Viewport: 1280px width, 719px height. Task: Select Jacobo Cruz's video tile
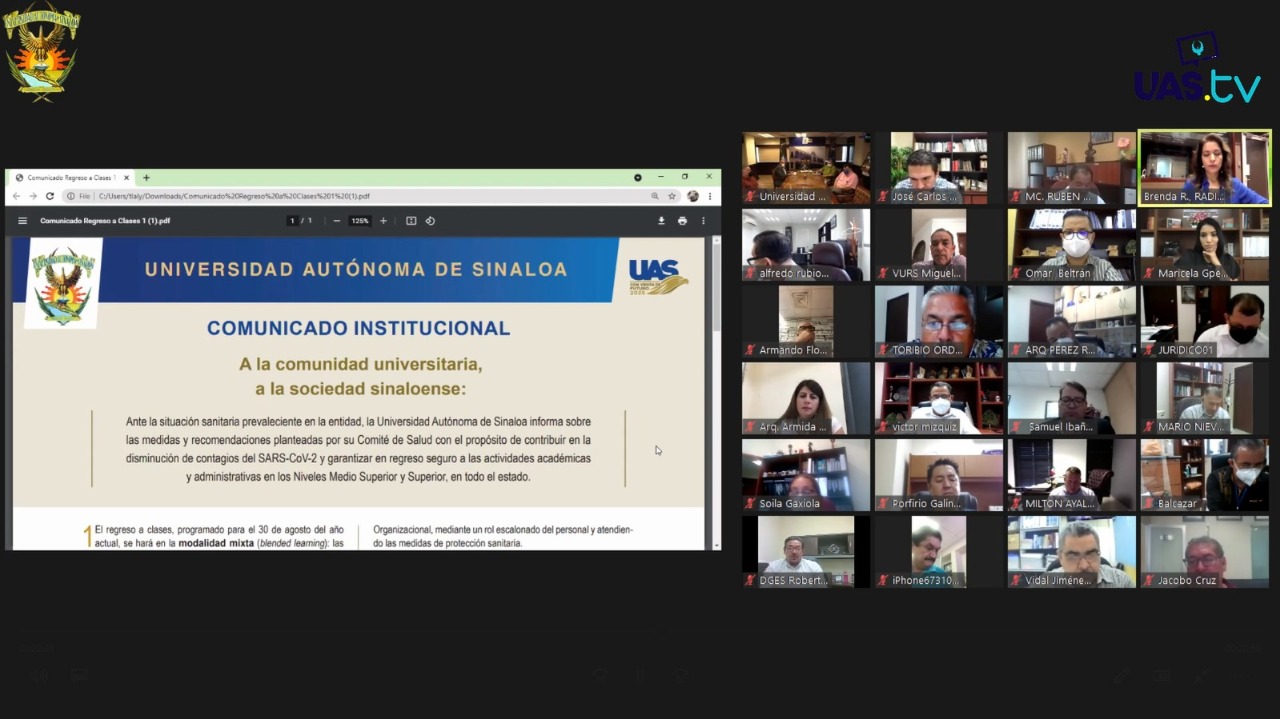[x=1205, y=552]
